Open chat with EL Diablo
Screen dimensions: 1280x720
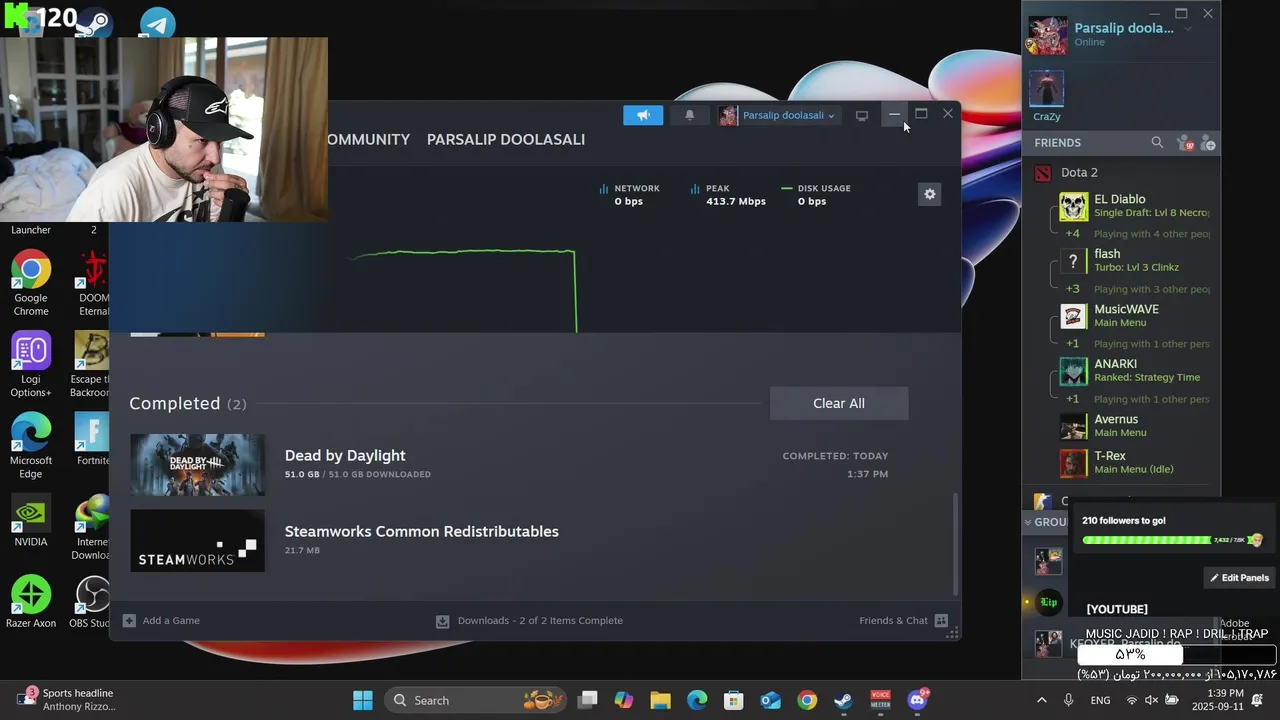coord(1135,206)
